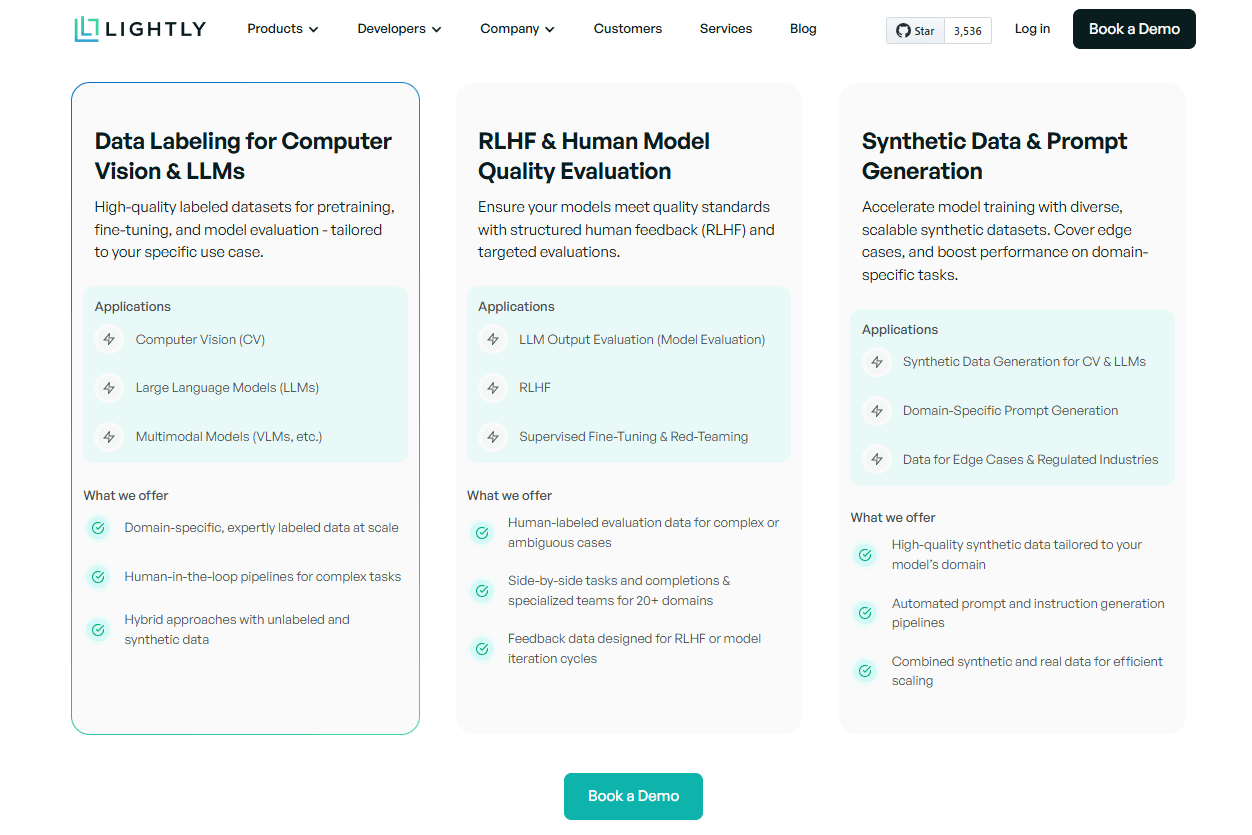Click the lightning icon next to RLHF

492,388
